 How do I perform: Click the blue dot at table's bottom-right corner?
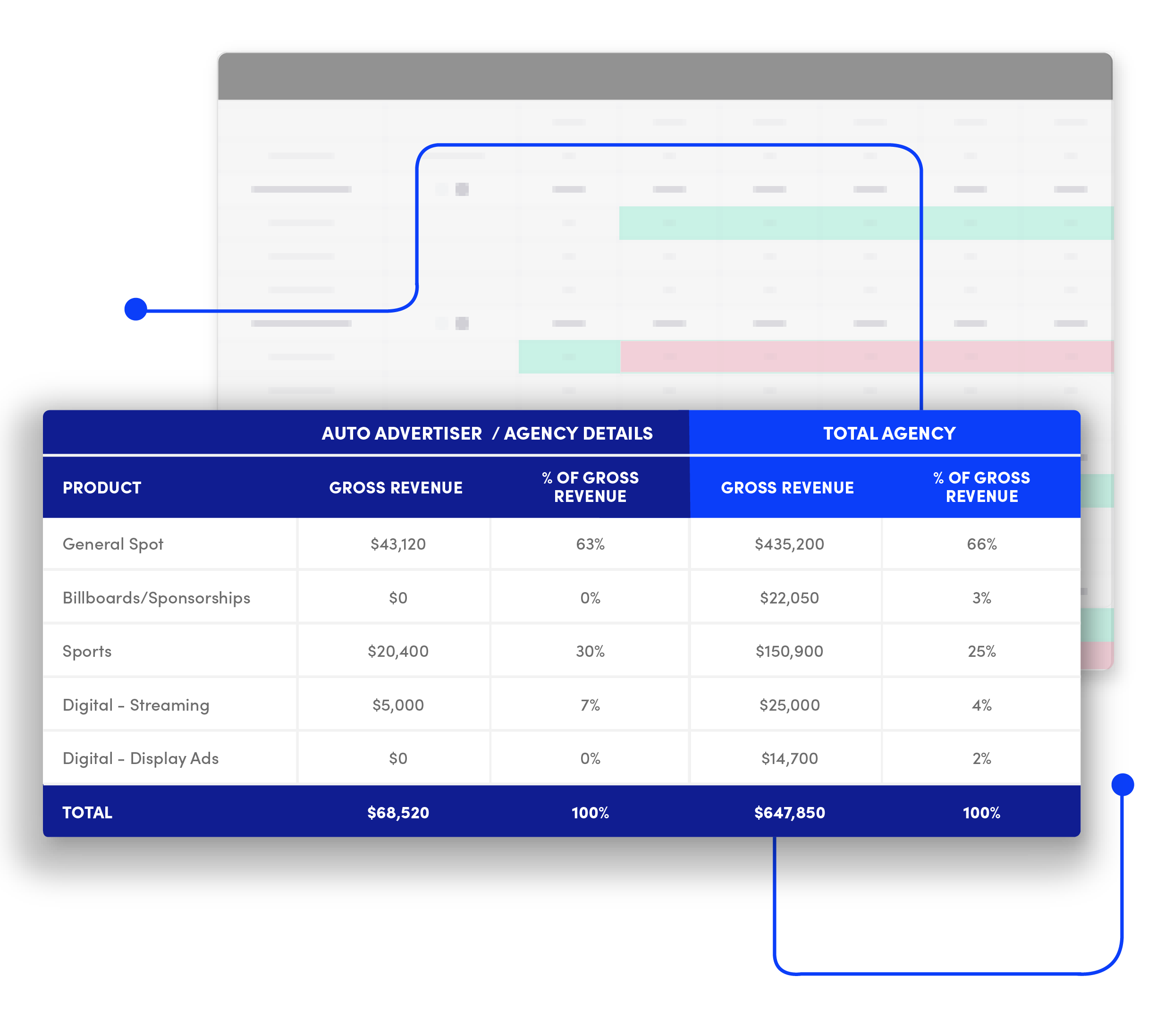[x=1122, y=784]
